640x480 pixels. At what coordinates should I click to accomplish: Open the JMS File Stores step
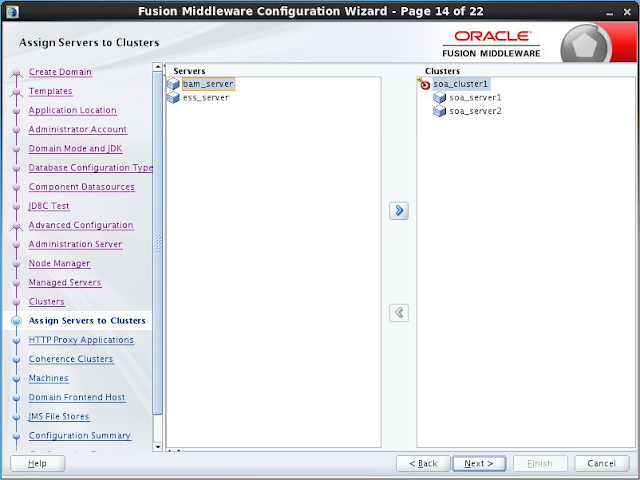[x=59, y=417]
